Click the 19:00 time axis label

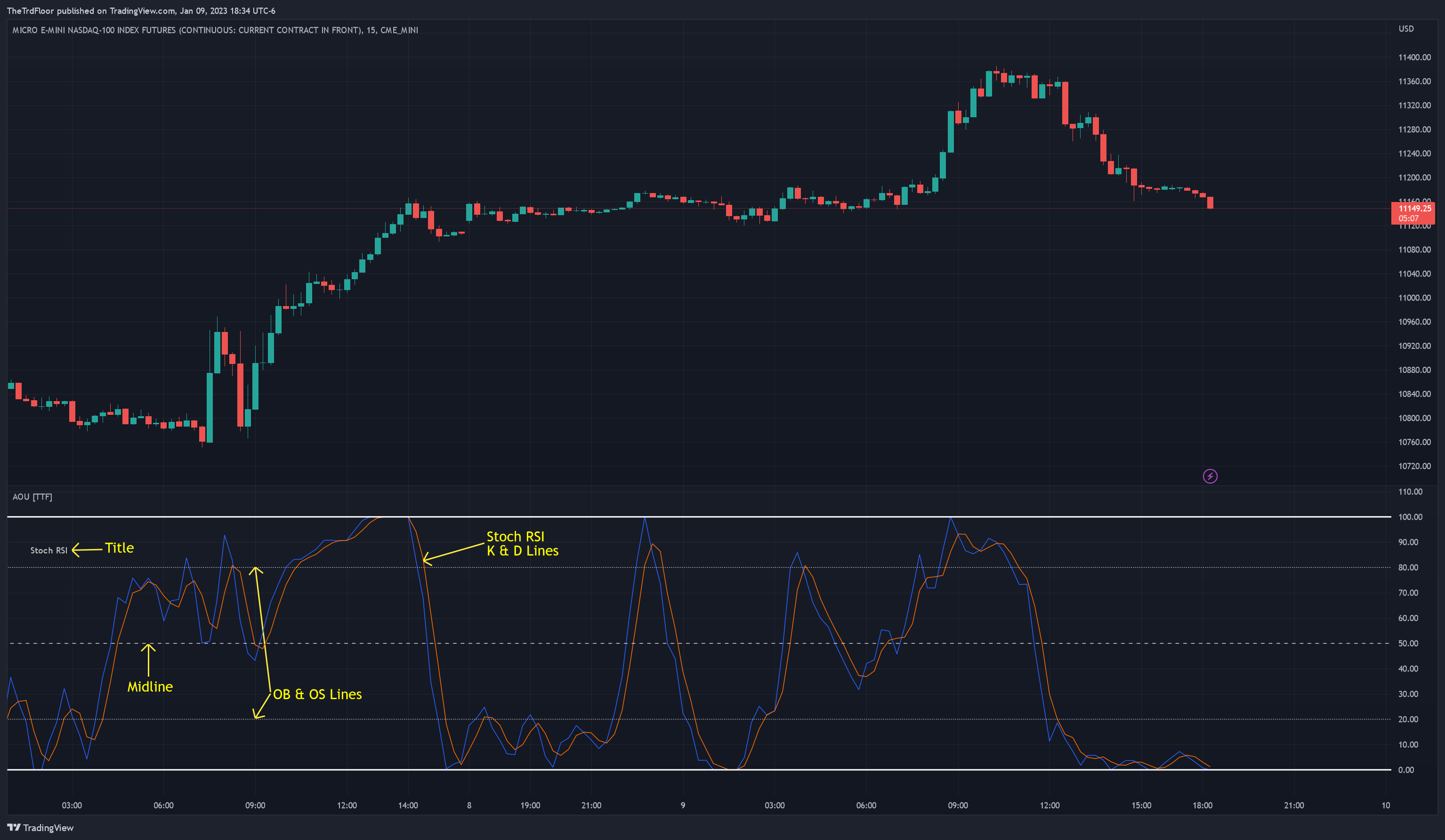530,805
